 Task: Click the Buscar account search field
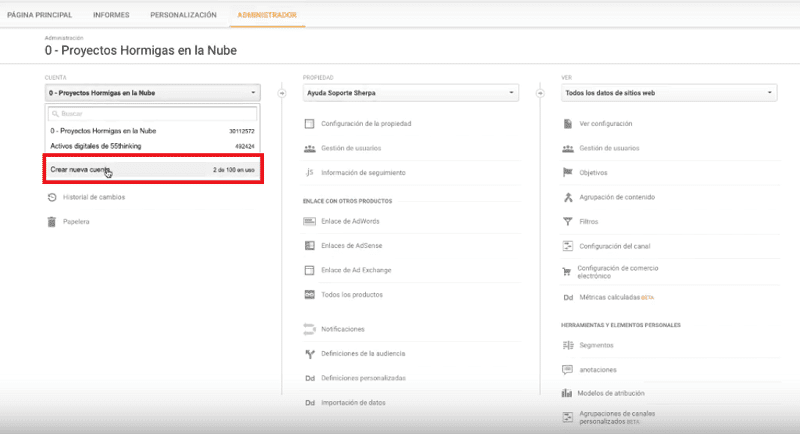click(153, 114)
